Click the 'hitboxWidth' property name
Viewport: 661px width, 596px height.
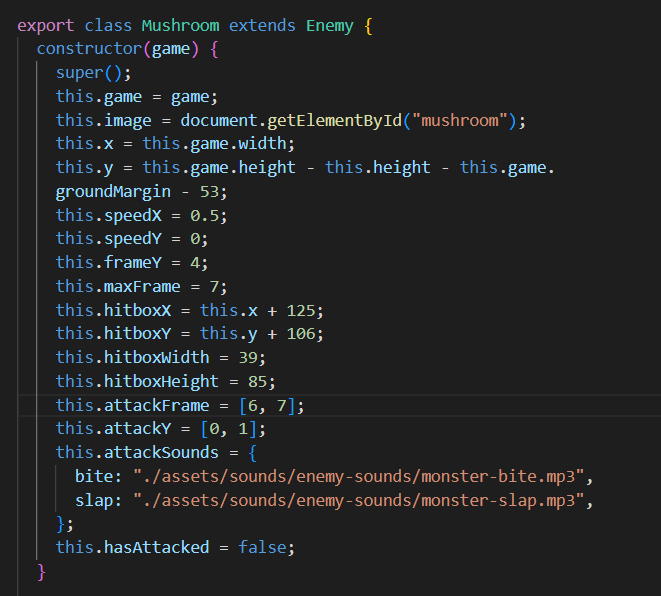coord(156,358)
